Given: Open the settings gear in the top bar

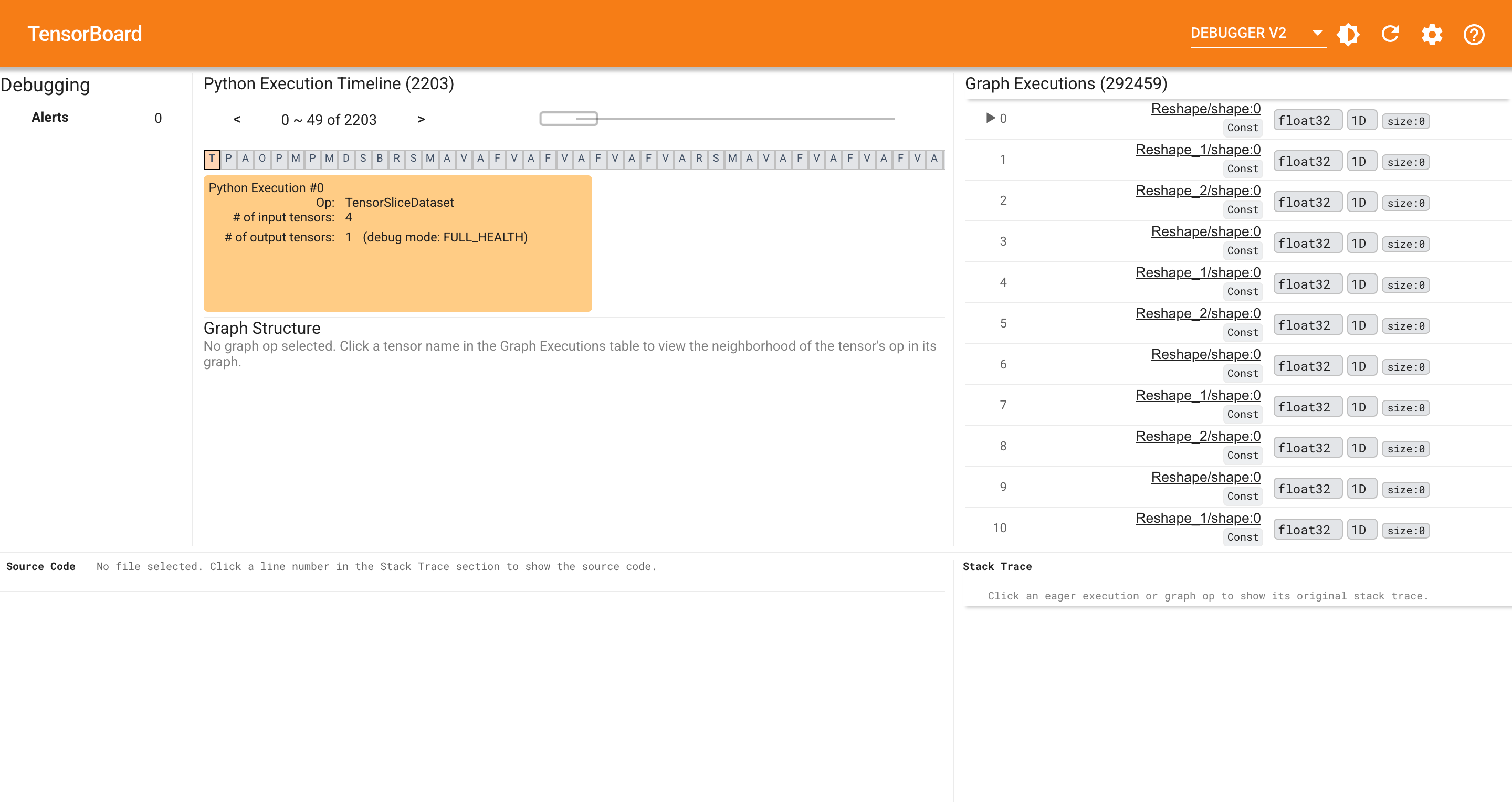Looking at the screenshot, I should [x=1432, y=34].
